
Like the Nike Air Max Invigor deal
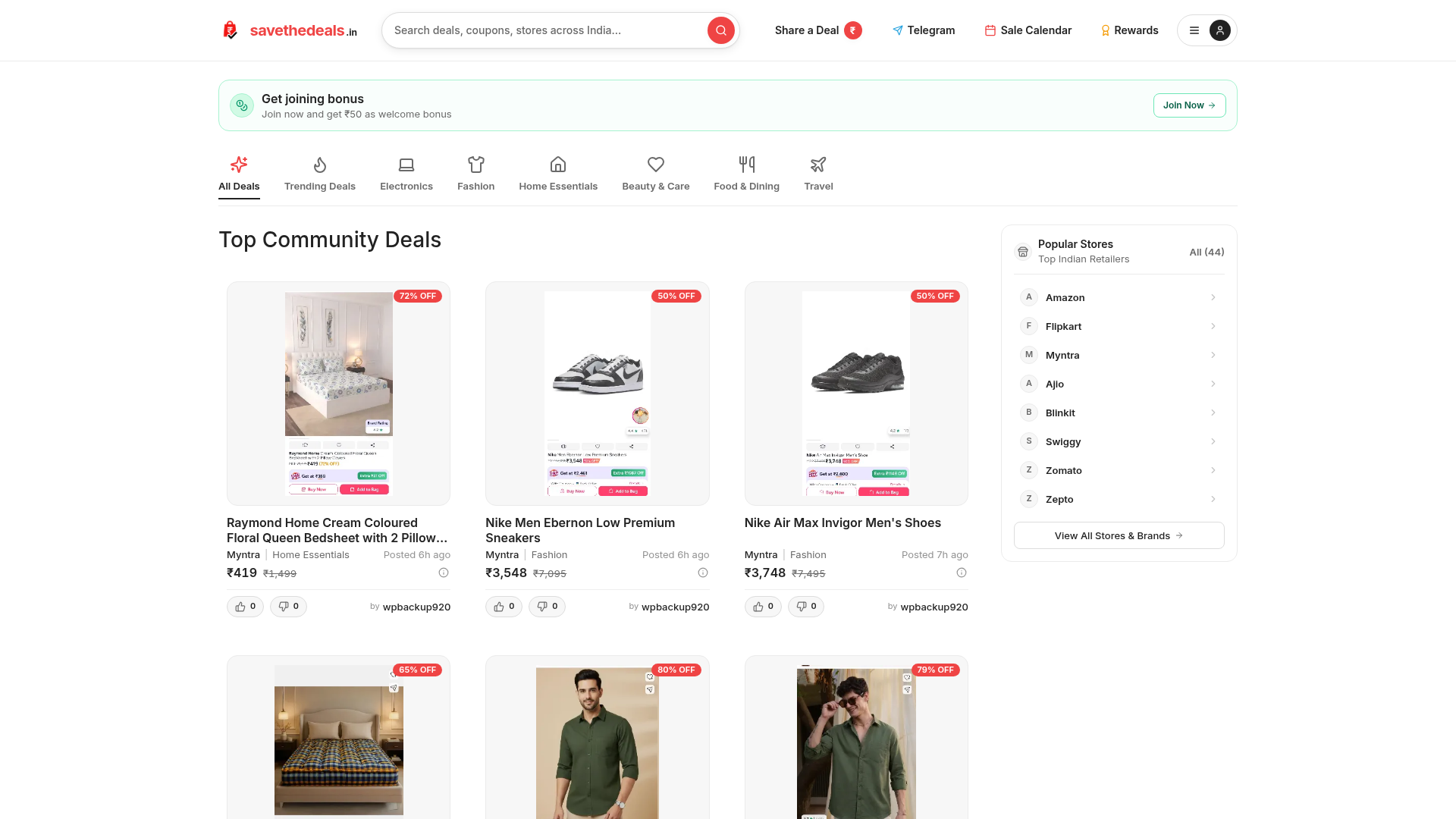point(763,607)
